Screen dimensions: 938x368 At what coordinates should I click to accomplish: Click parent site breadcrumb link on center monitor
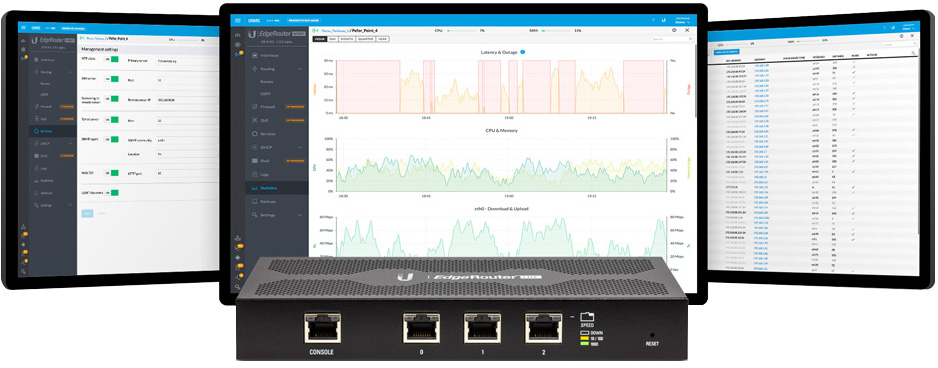(x=334, y=31)
